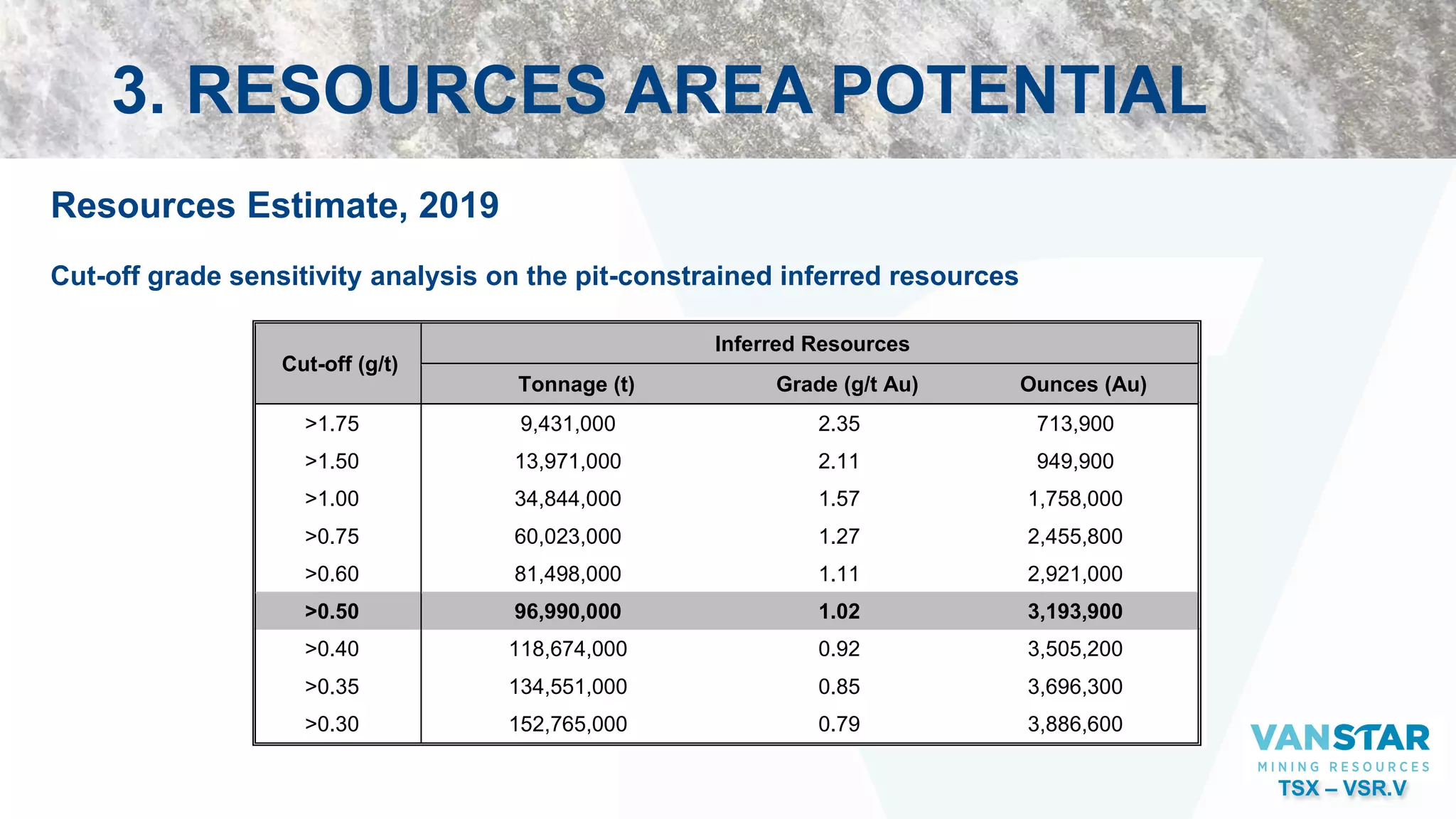Click the Tonnage (t) column header
Screen dimensions: 1456x819
576,385
